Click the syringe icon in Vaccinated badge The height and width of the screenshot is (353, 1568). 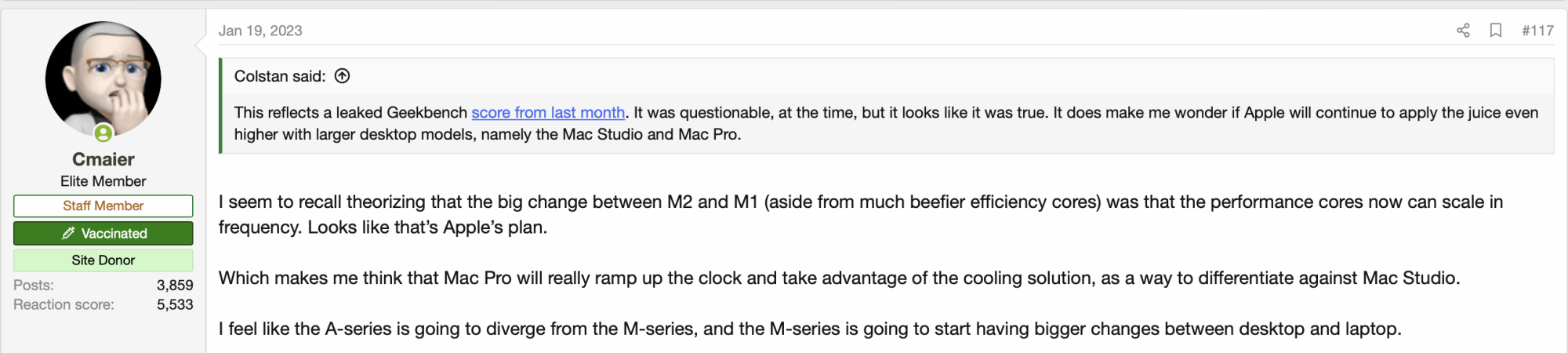pyautogui.click(x=68, y=233)
